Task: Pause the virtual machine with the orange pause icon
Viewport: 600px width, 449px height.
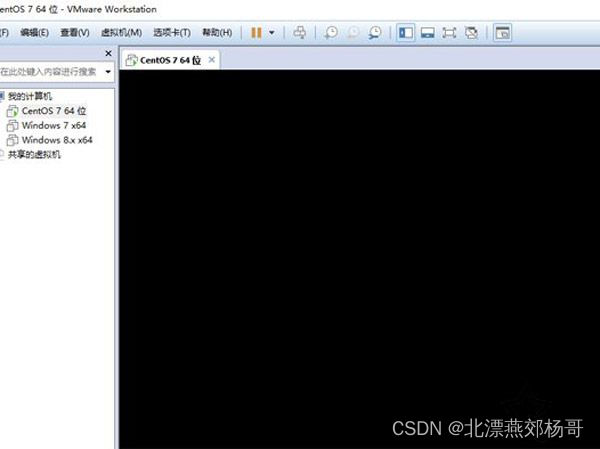Action: 256,33
